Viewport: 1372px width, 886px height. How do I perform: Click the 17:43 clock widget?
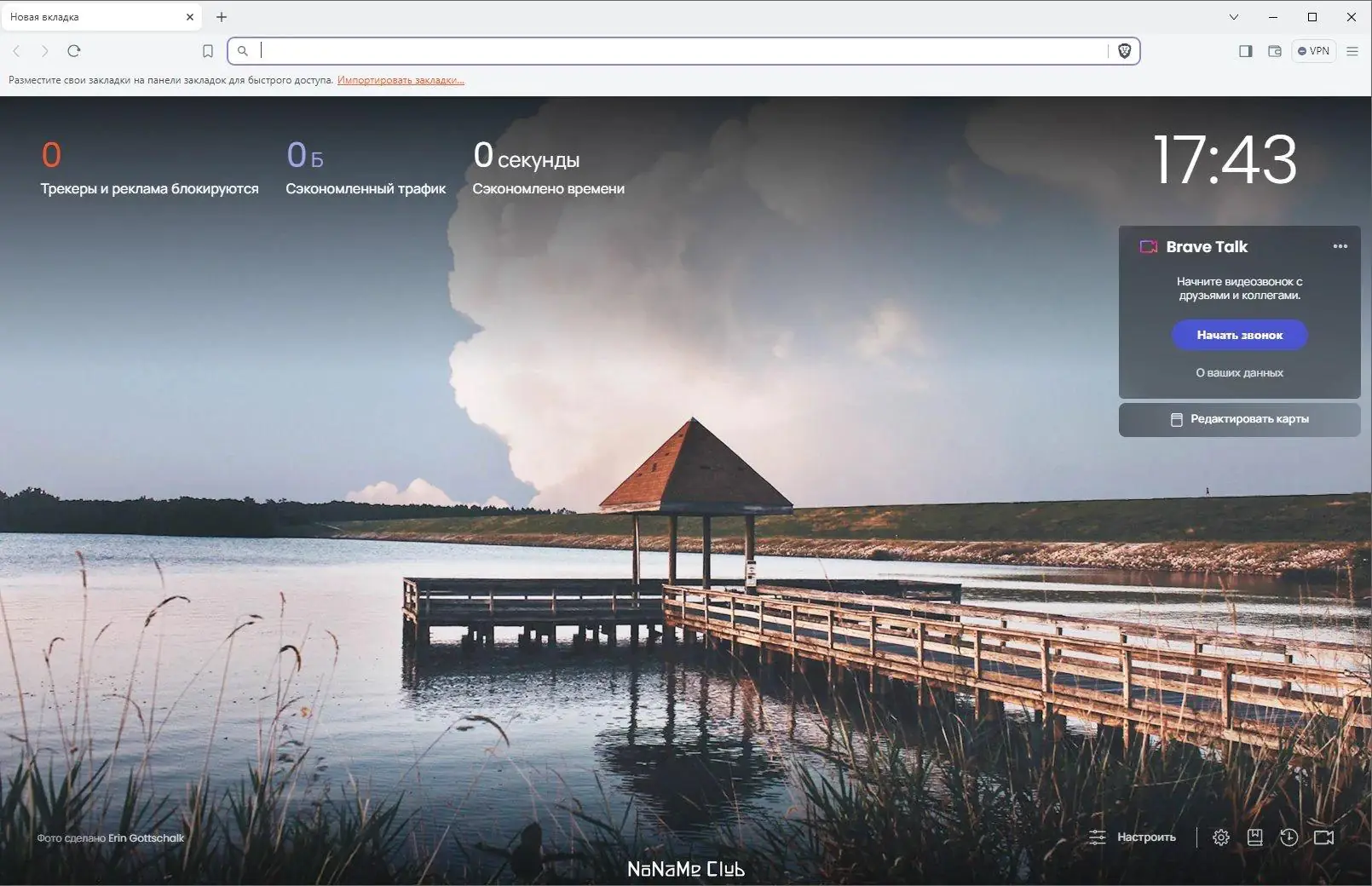(x=1225, y=159)
